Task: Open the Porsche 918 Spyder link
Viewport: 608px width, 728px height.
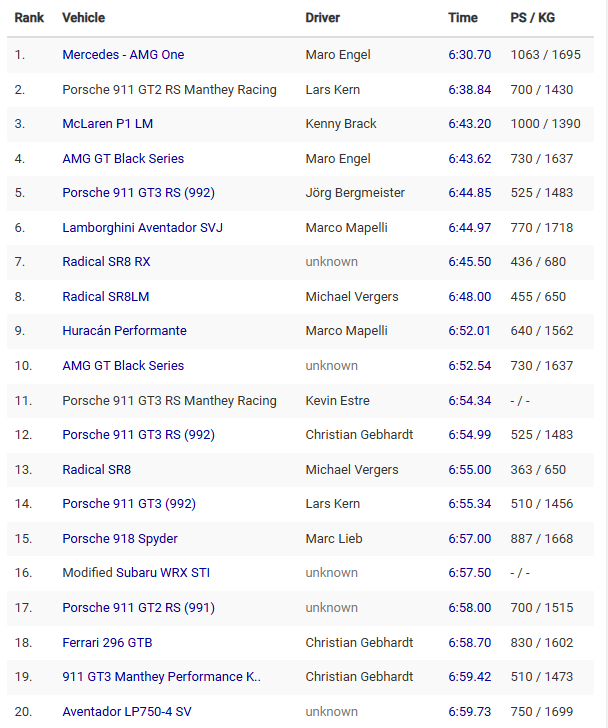Action: 120,539
